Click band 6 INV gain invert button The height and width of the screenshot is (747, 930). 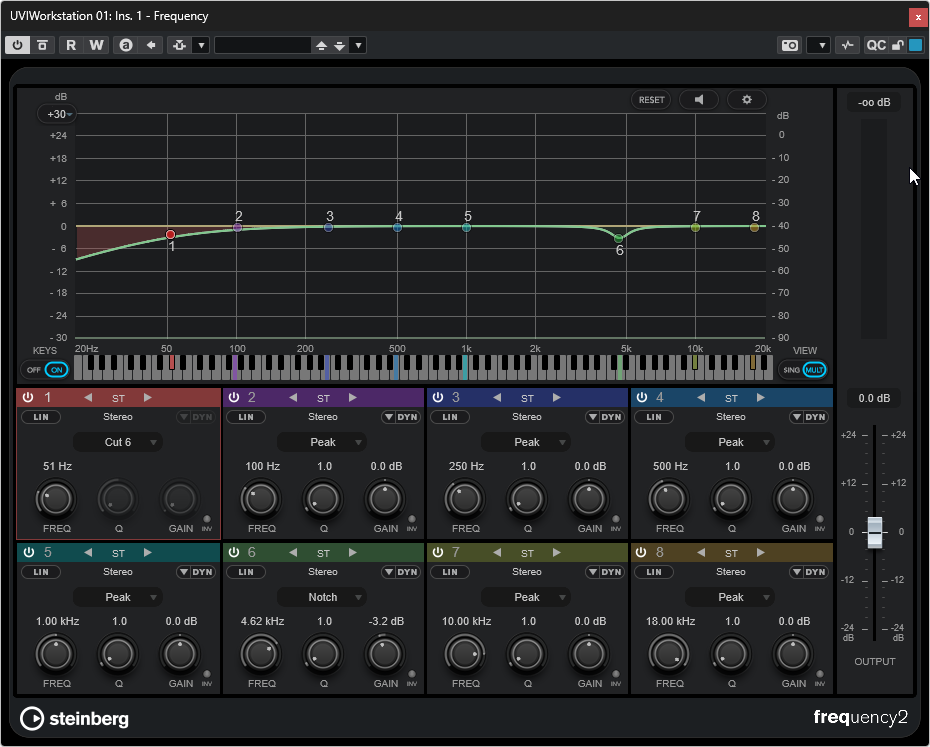412,676
